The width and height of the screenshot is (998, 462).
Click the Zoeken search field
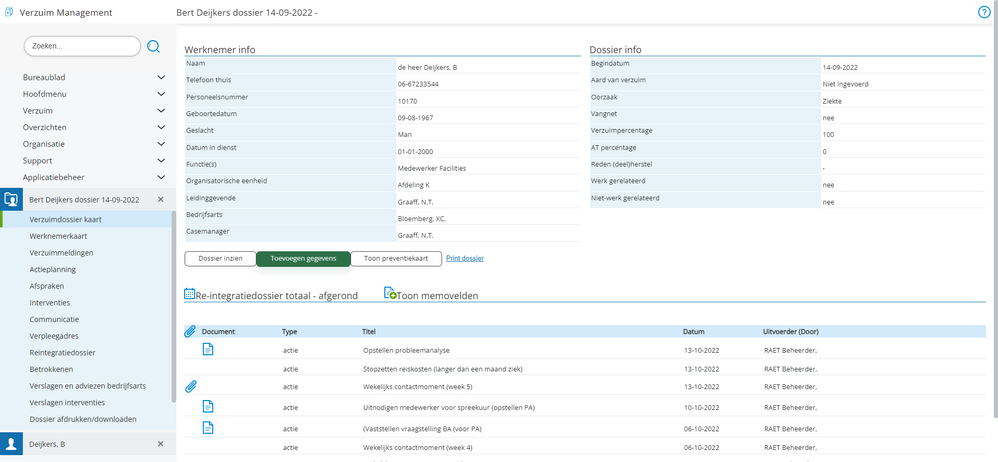pyautogui.click(x=82, y=46)
